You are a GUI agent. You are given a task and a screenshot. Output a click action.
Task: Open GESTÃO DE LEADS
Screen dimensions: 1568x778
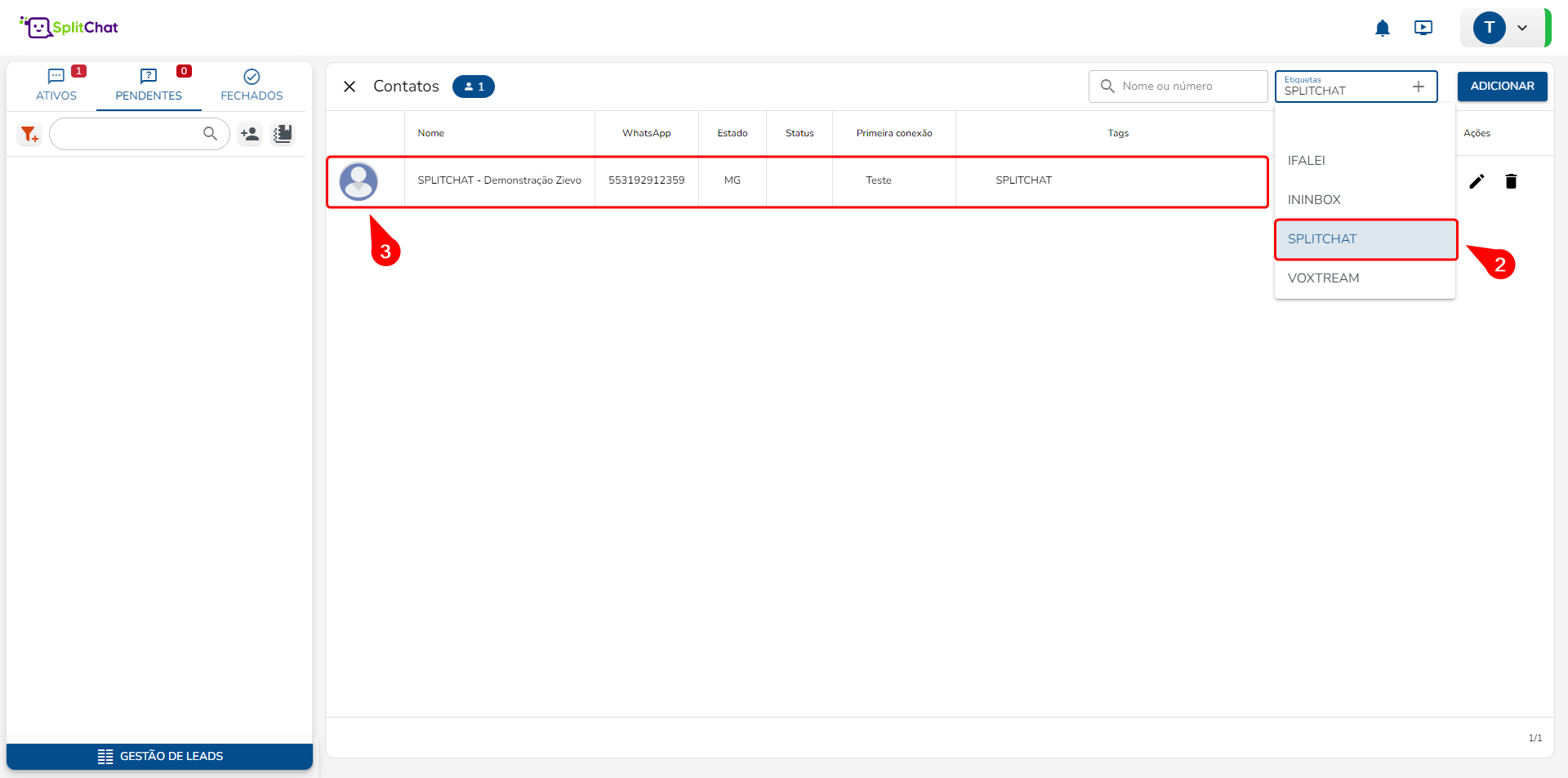(159, 756)
